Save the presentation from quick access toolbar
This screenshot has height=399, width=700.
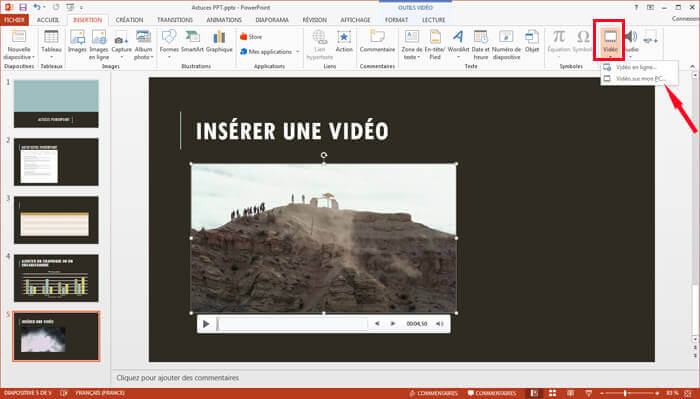click(23, 7)
